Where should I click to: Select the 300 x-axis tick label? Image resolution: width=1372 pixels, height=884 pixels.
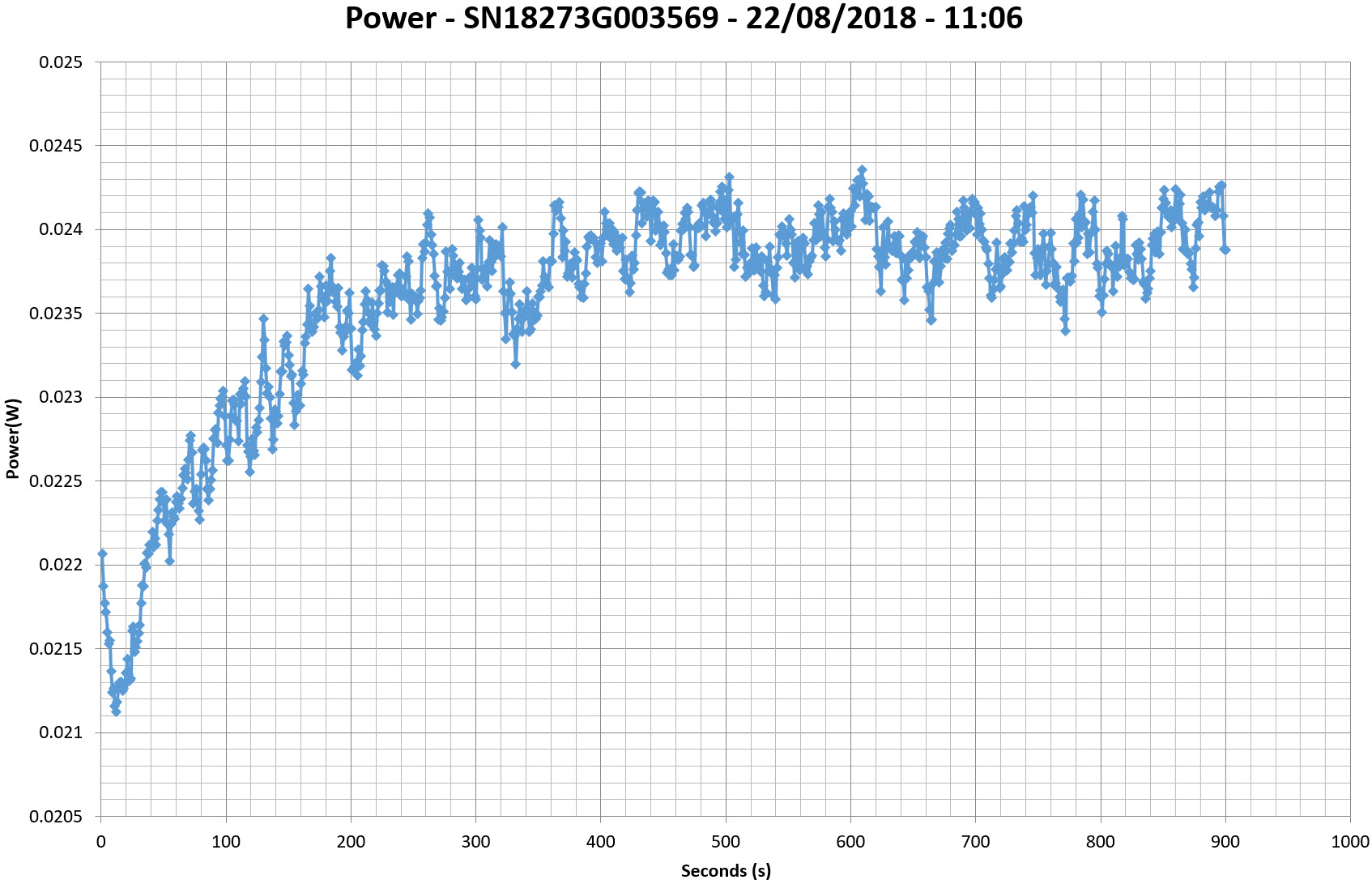tap(475, 842)
